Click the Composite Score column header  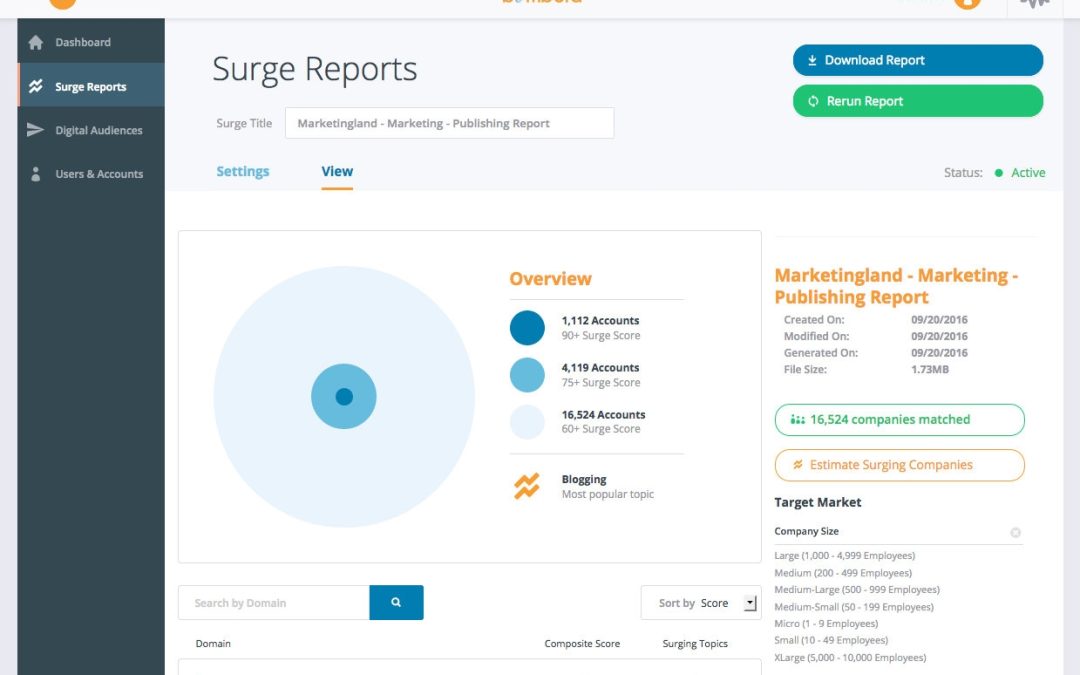click(x=582, y=643)
